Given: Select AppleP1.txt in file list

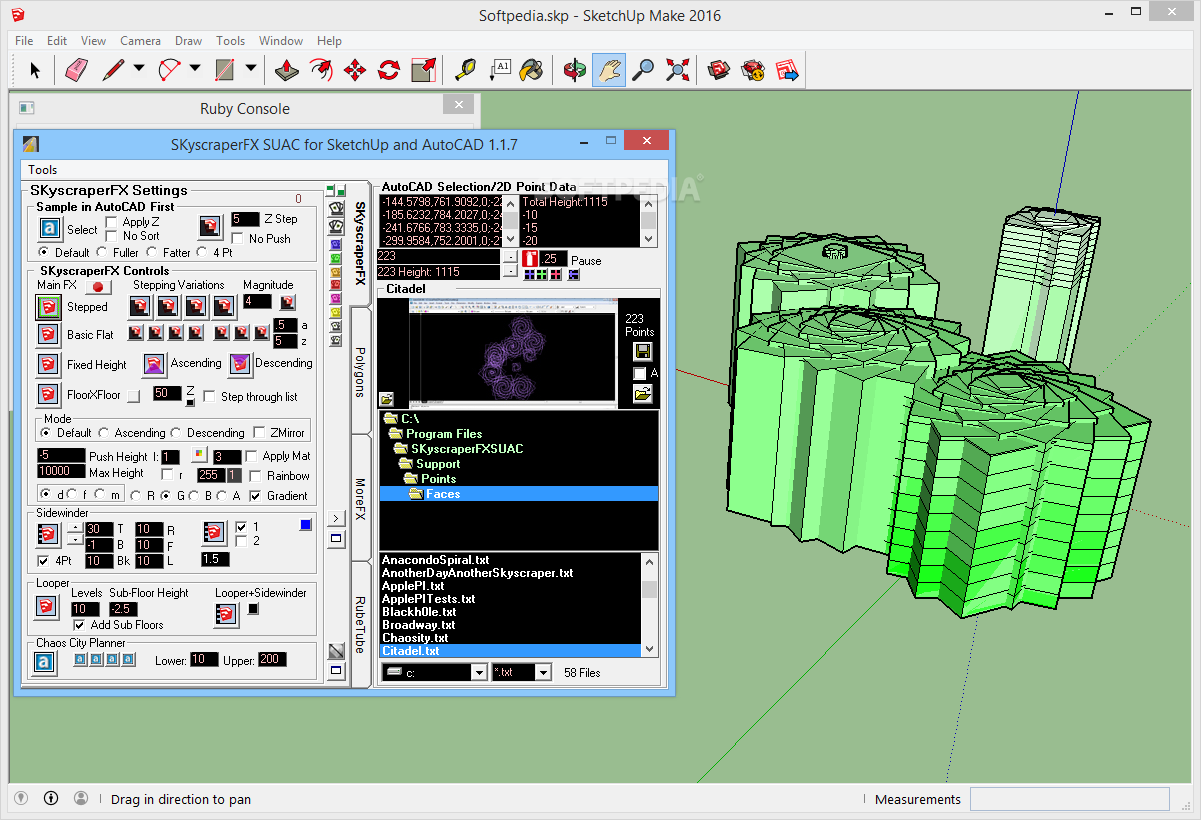Looking at the screenshot, I should (413, 586).
